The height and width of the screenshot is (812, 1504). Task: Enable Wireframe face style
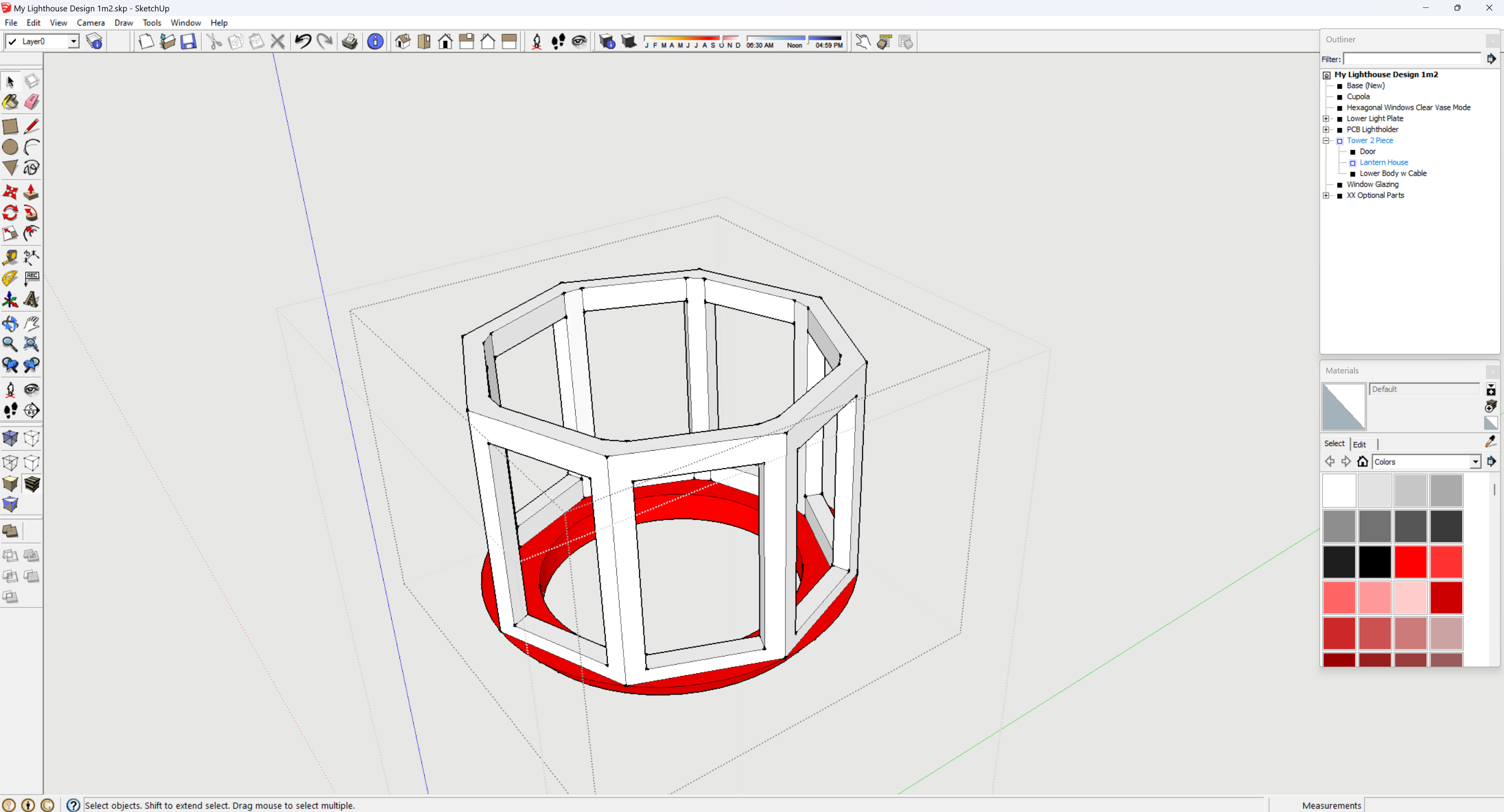10,463
